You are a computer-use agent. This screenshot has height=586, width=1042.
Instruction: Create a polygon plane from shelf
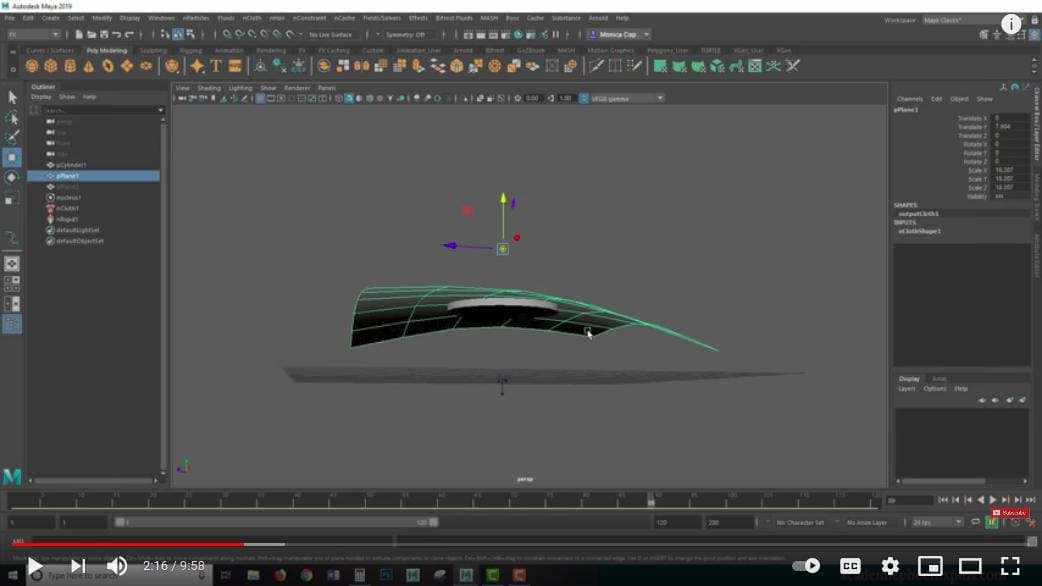127,66
